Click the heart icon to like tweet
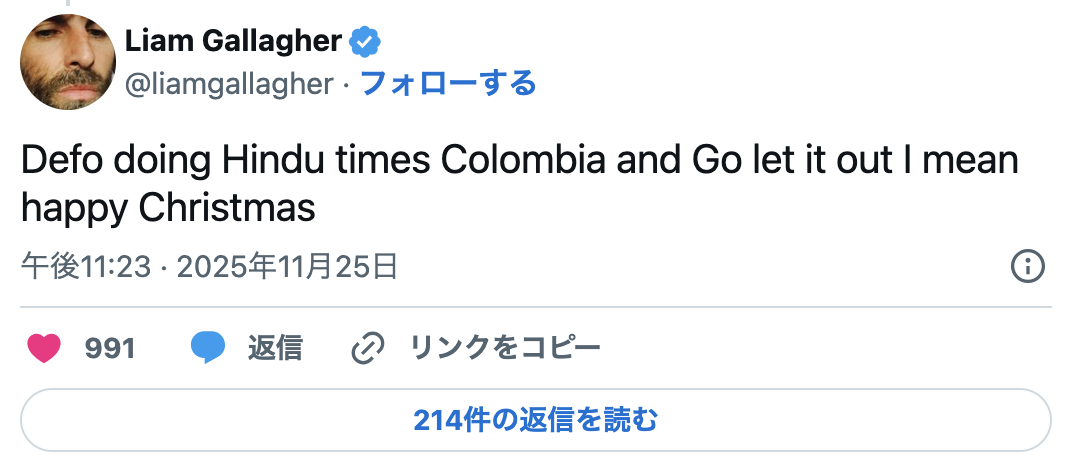 click(43, 348)
